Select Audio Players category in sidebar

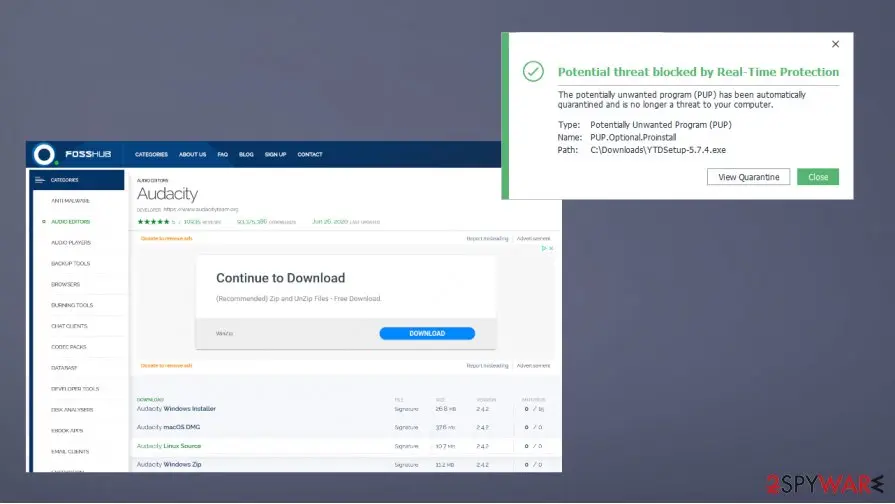(71, 243)
